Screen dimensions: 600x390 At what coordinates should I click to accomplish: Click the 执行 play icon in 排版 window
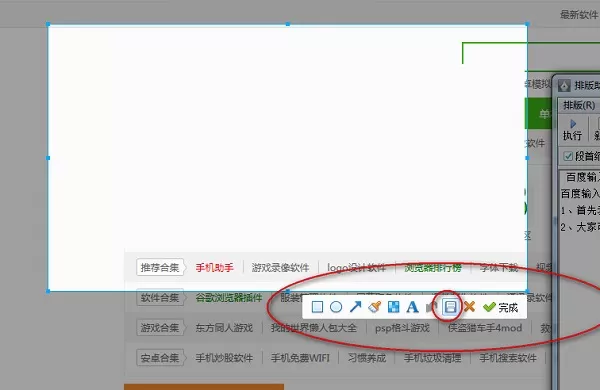tap(573, 124)
